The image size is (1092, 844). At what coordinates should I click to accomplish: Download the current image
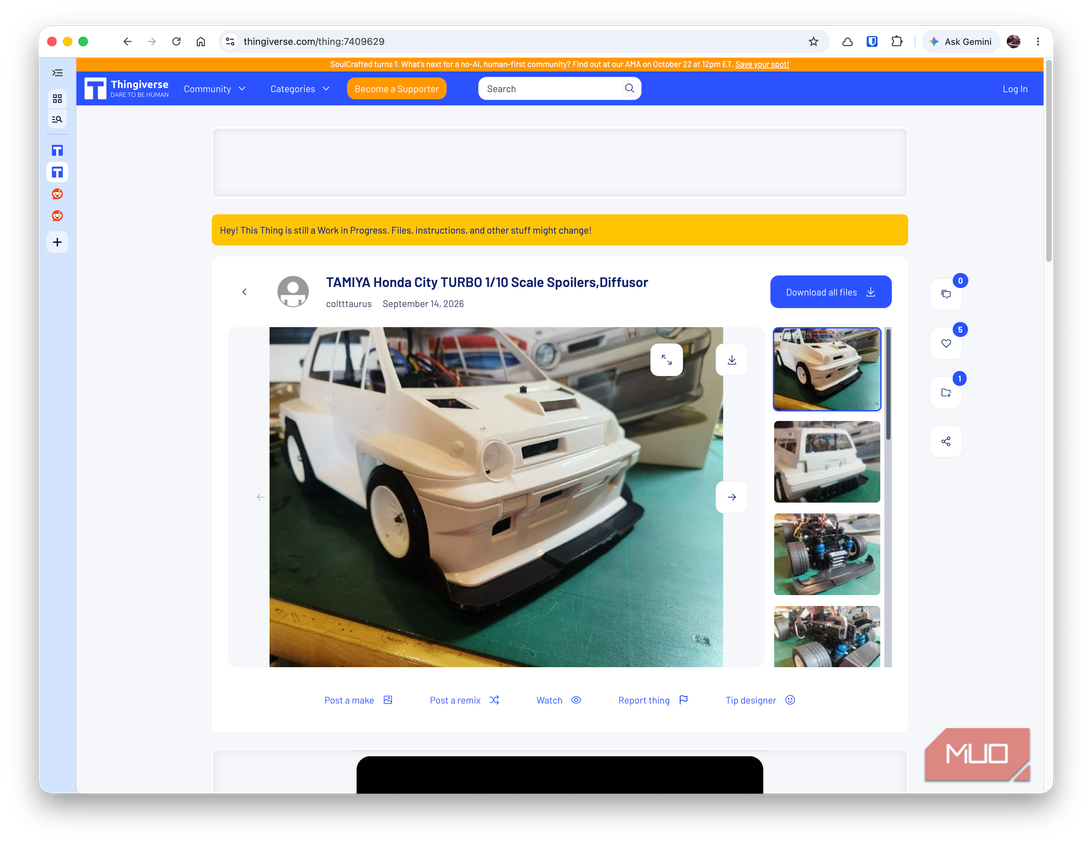pyautogui.click(x=732, y=360)
